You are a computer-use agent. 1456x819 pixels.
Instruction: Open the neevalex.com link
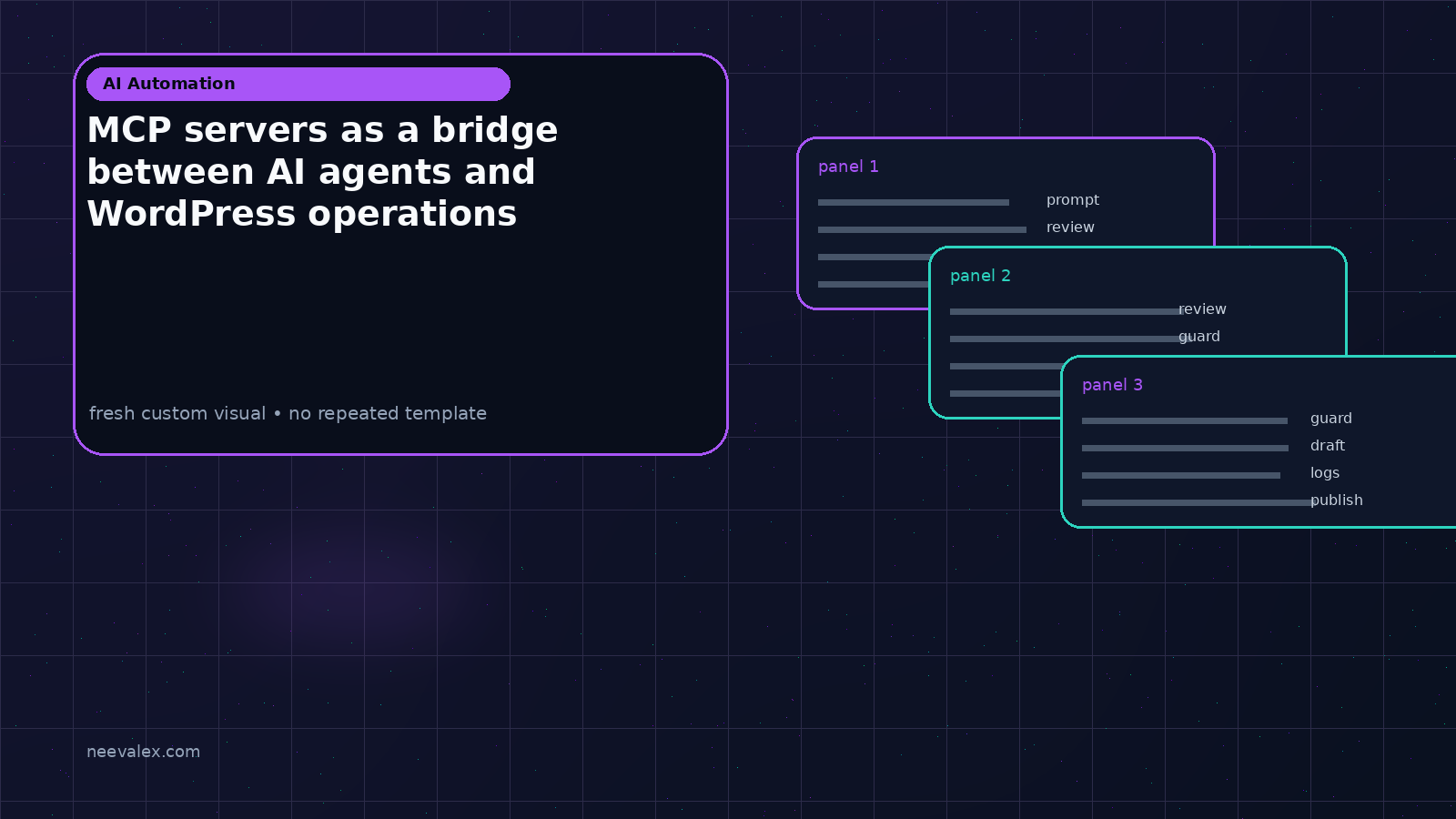143,752
